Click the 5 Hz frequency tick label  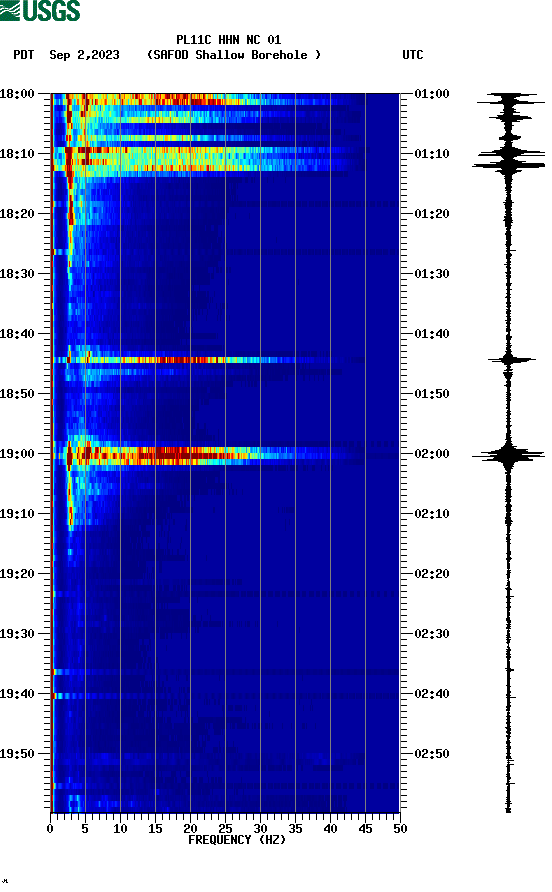[85, 829]
